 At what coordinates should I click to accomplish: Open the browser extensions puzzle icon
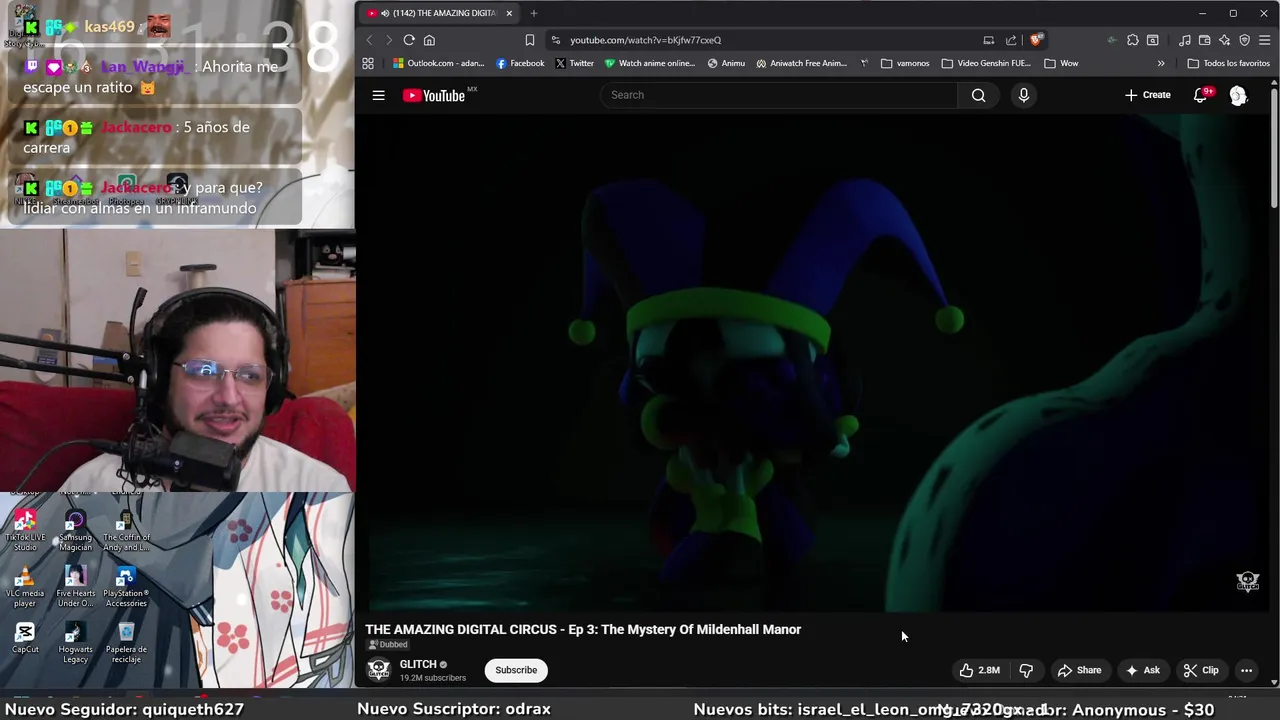click(1132, 40)
